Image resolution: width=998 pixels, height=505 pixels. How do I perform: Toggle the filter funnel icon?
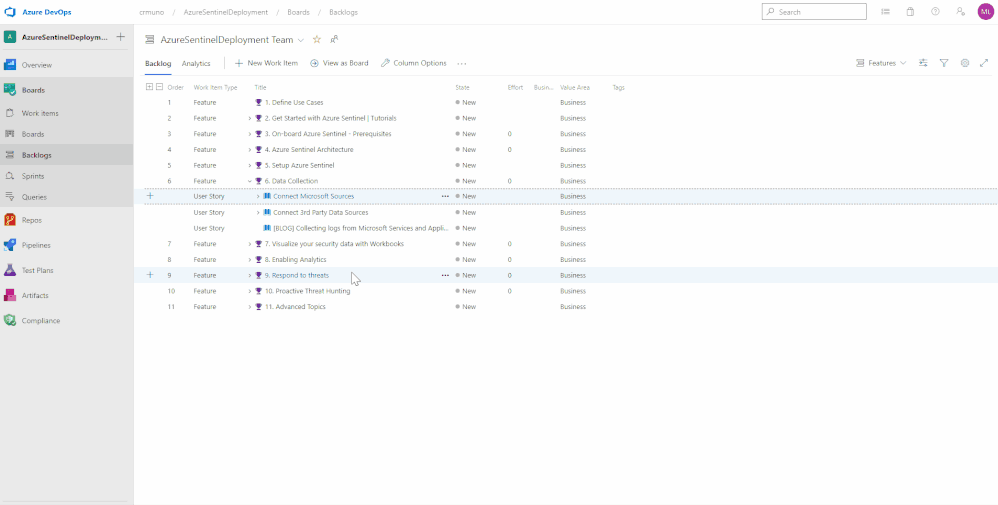[x=945, y=63]
